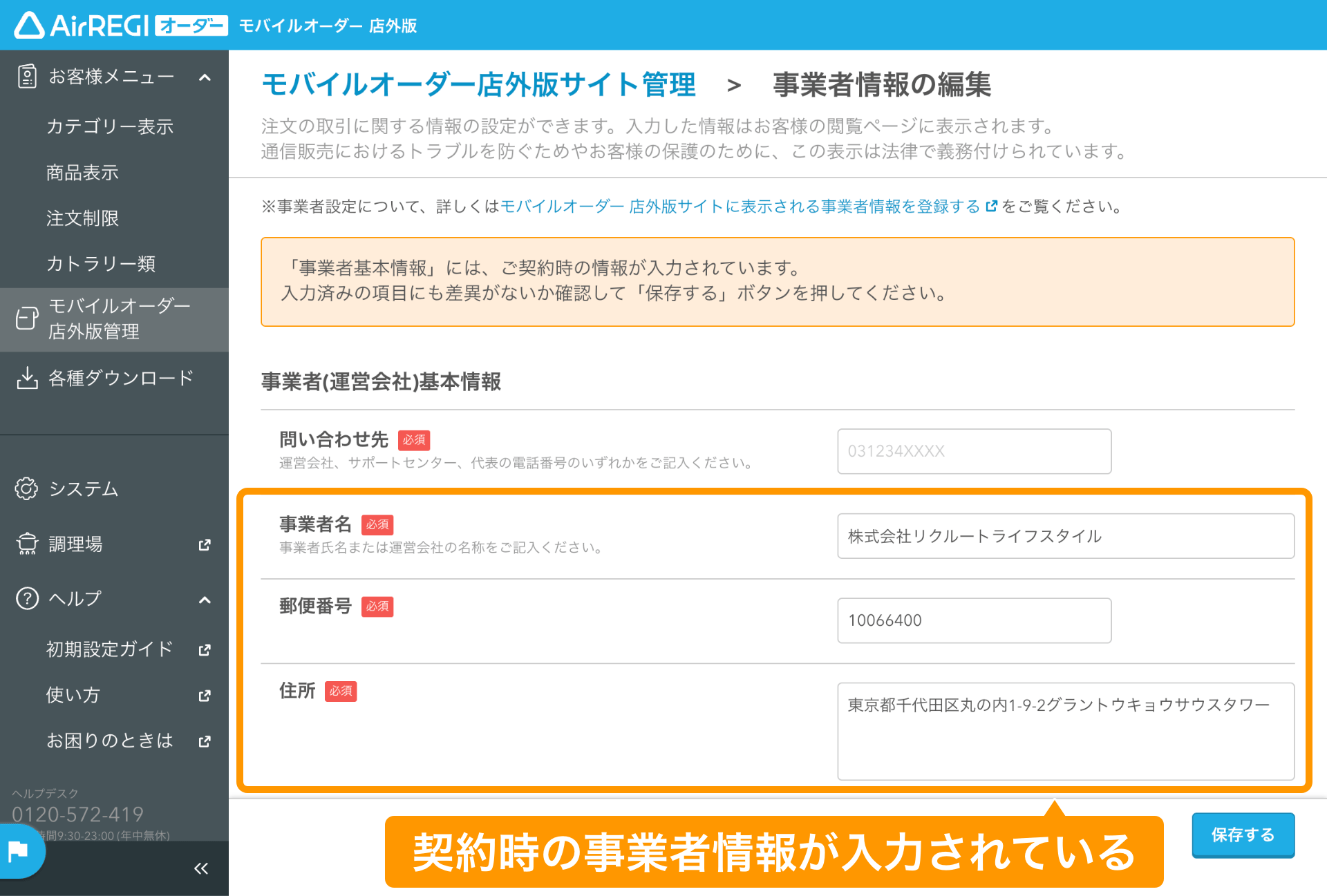Edit the 郵便番号 field
The image size is (1327, 896).
(x=975, y=620)
